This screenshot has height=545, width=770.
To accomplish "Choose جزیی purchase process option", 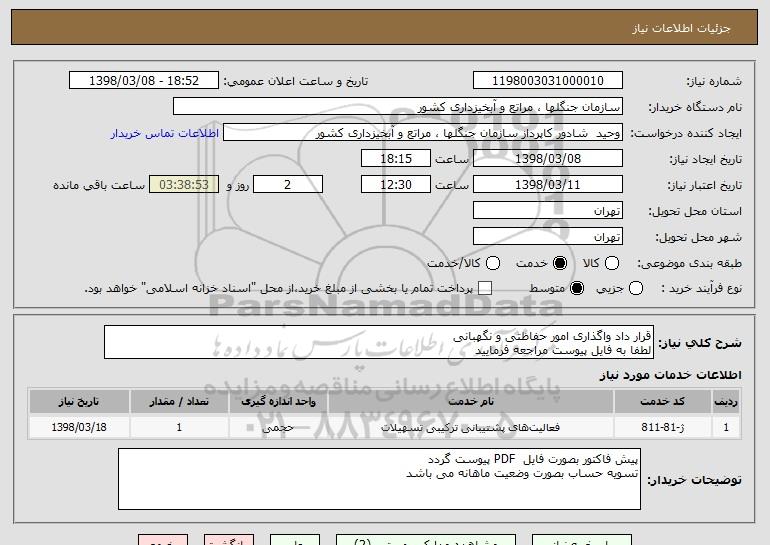I will point(635,288).
